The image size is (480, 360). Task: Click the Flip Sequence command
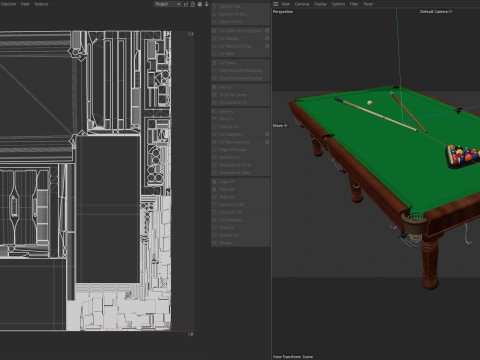point(240,220)
